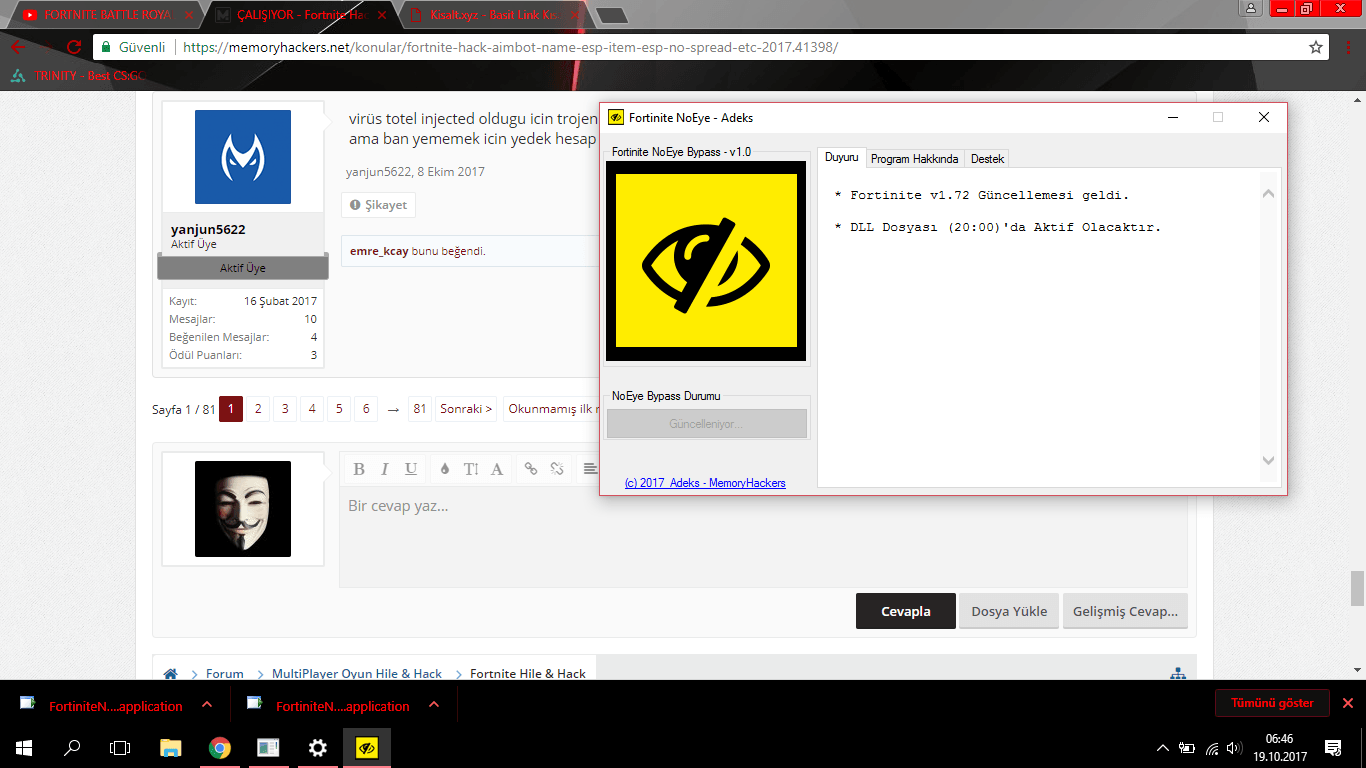1366x768 pixels.
Task: Close the downloads bar
Action: tap(1348, 703)
